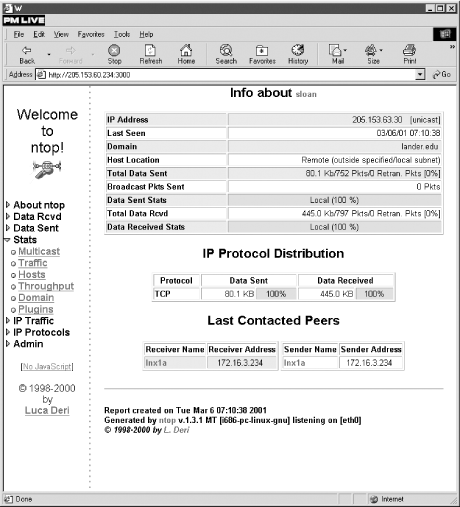Follow the Luca Deri link

point(47,410)
